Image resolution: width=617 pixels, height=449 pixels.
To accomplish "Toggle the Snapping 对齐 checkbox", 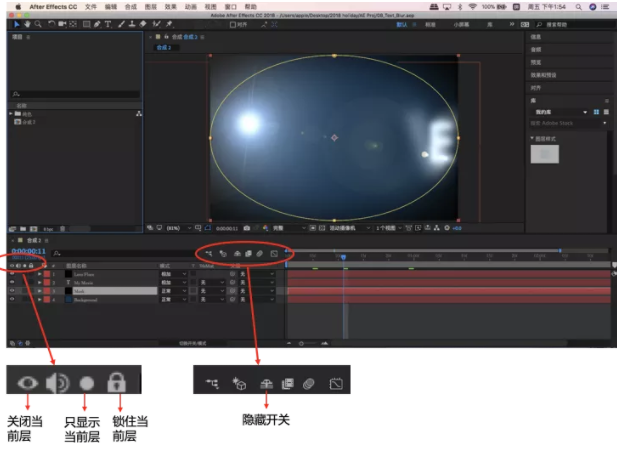I will 233,24.
